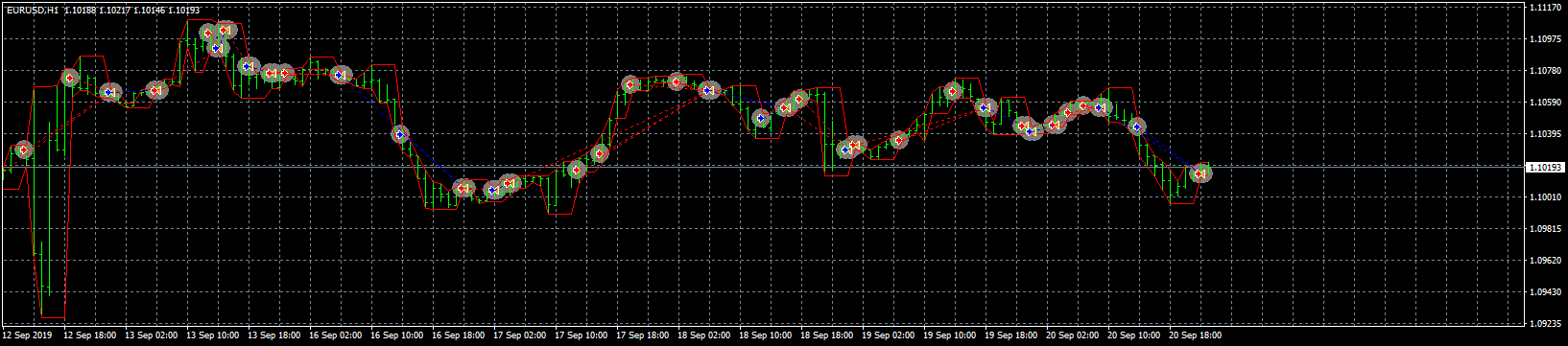Click the 13 Sep 02:00 time label
The width and height of the screenshot is (1568, 346).
point(153,336)
